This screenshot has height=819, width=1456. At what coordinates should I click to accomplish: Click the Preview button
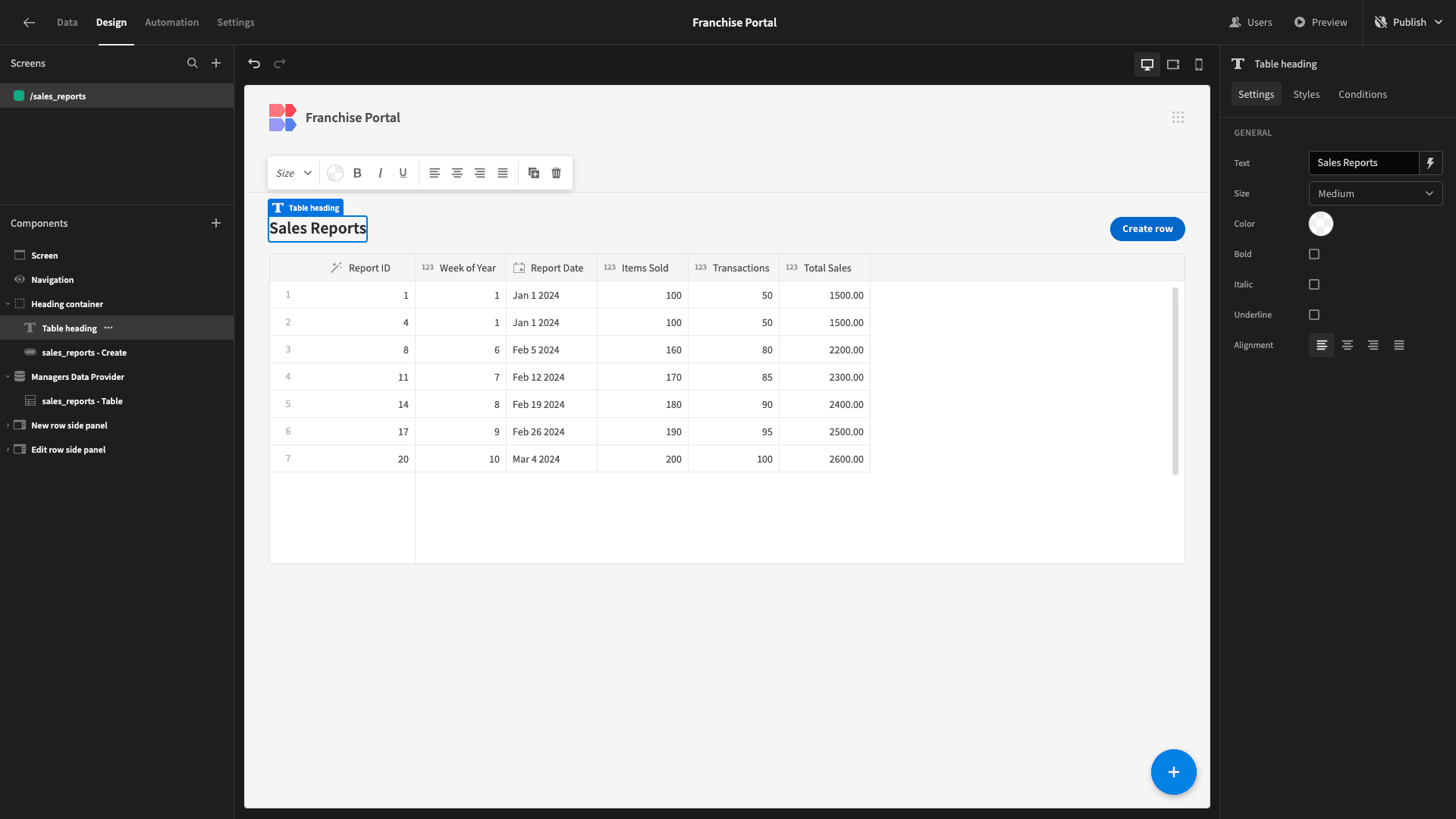(x=1320, y=22)
